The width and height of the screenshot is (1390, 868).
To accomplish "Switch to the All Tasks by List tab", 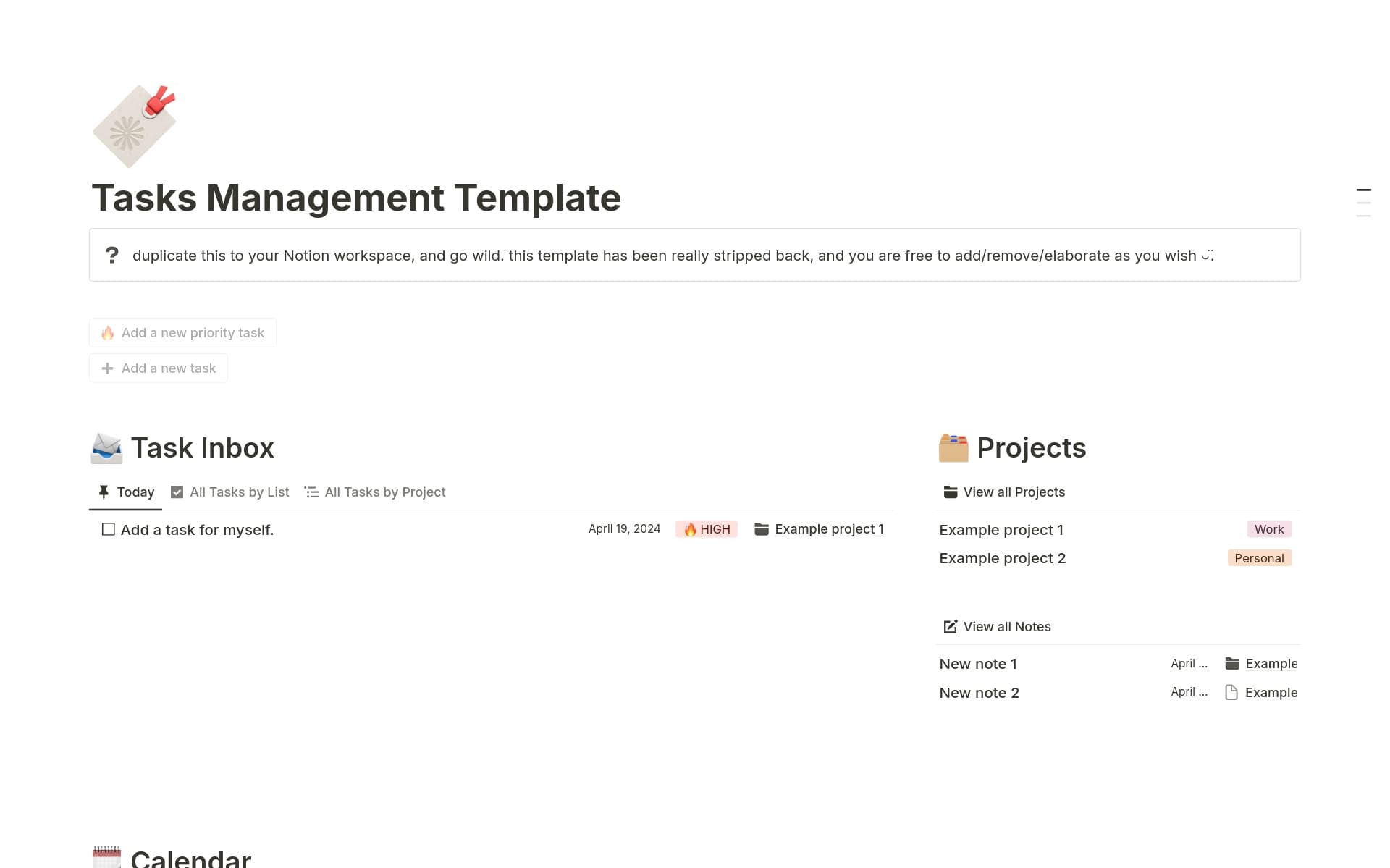I will pos(239,492).
